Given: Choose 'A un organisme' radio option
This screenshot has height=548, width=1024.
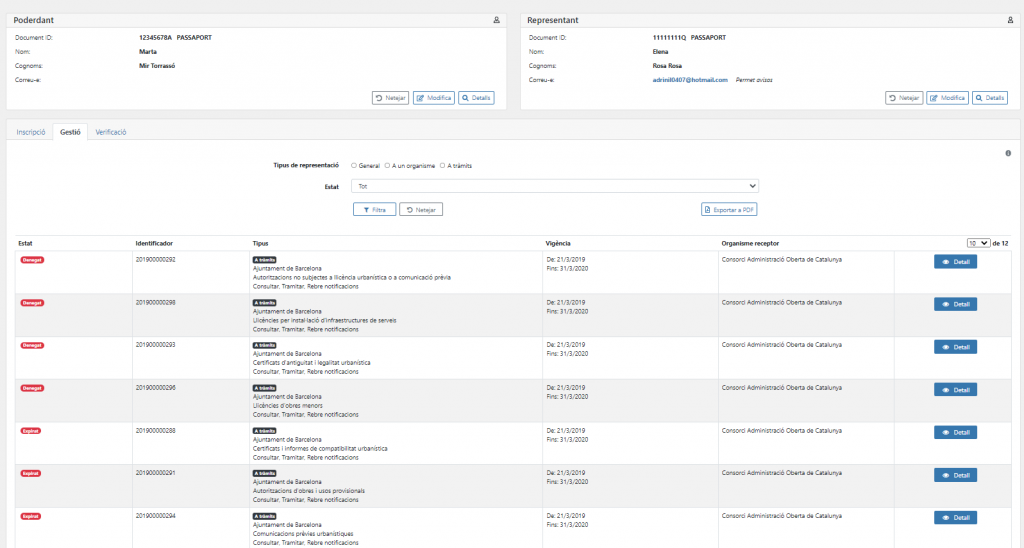Looking at the screenshot, I should [x=387, y=165].
